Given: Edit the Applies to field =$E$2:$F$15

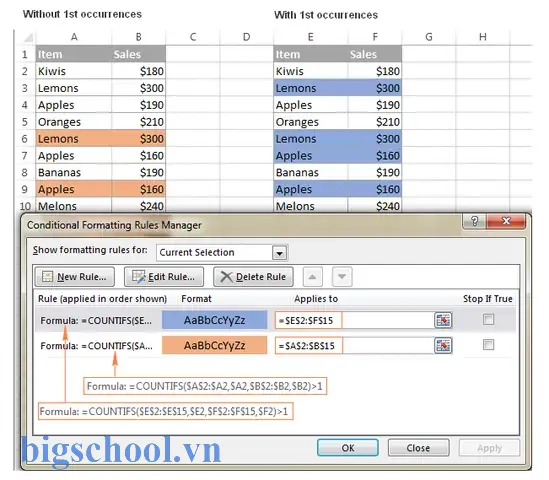Looking at the screenshot, I should click(354, 320).
